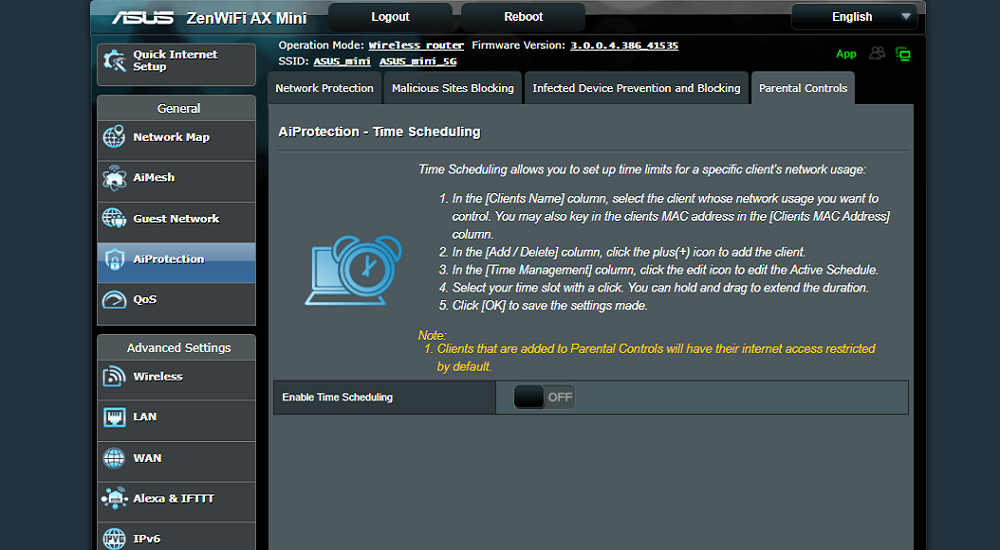Click the ASUS_mini SSID link
The height and width of the screenshot is (550, 1000).
point(342,61)
